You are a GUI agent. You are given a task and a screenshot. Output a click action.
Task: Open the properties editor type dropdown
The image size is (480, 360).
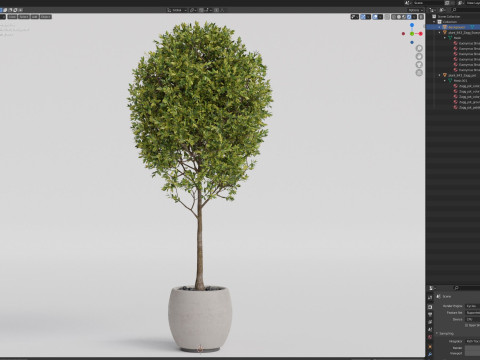pyautogui.click(x=432, y=288)
